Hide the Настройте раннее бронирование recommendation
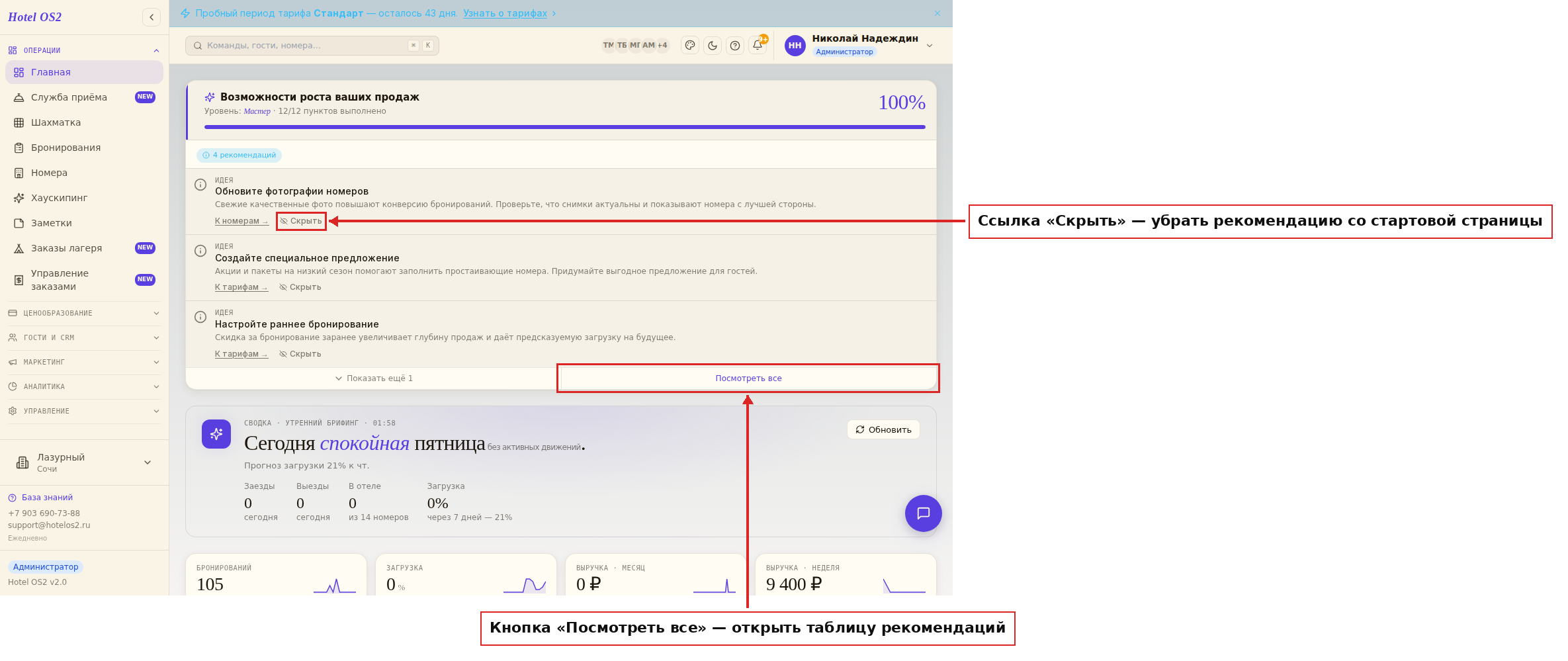This screenshot has height=661, width=1568. (300, 354)
